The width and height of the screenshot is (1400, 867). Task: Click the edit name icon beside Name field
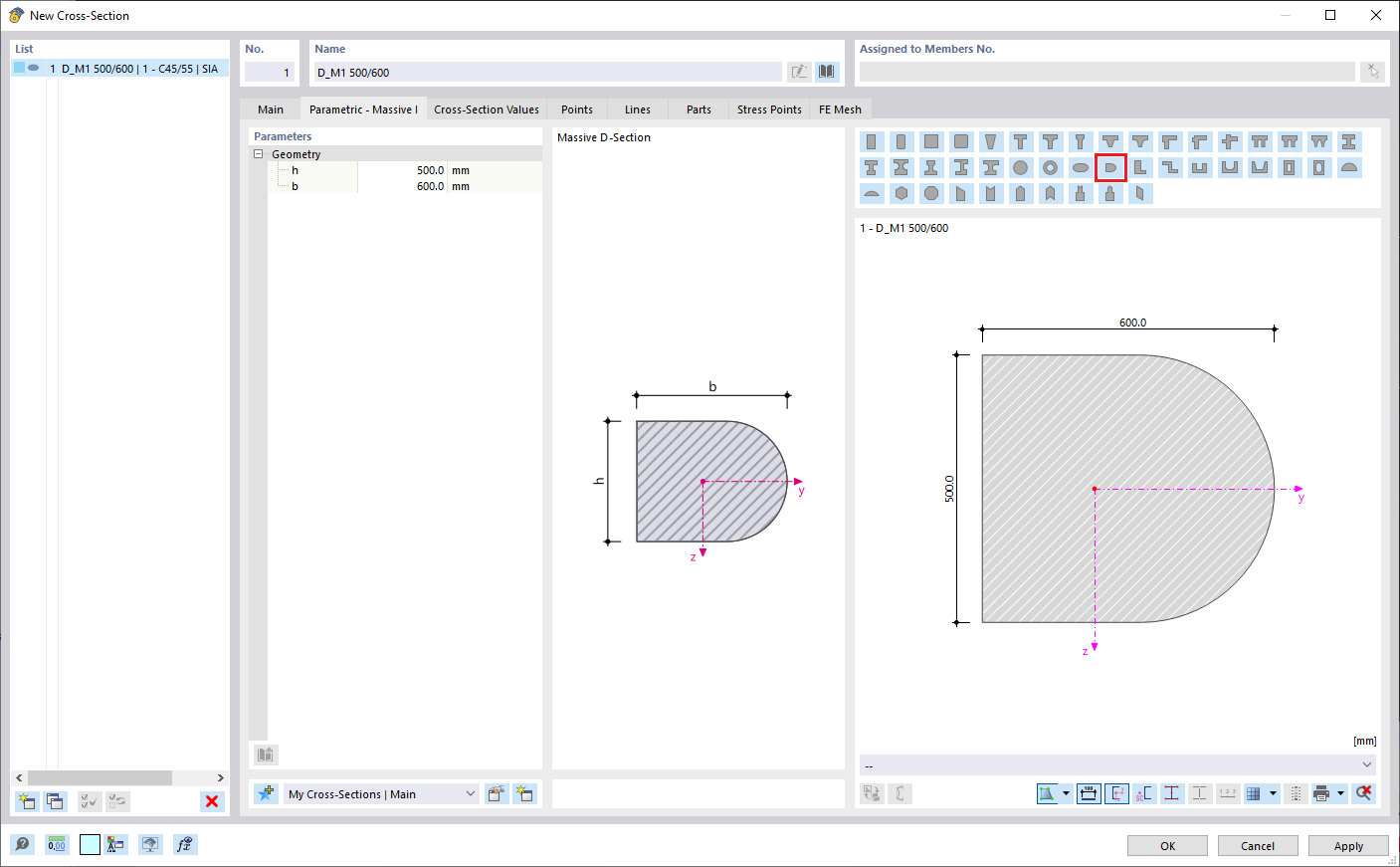coord(799,72)
